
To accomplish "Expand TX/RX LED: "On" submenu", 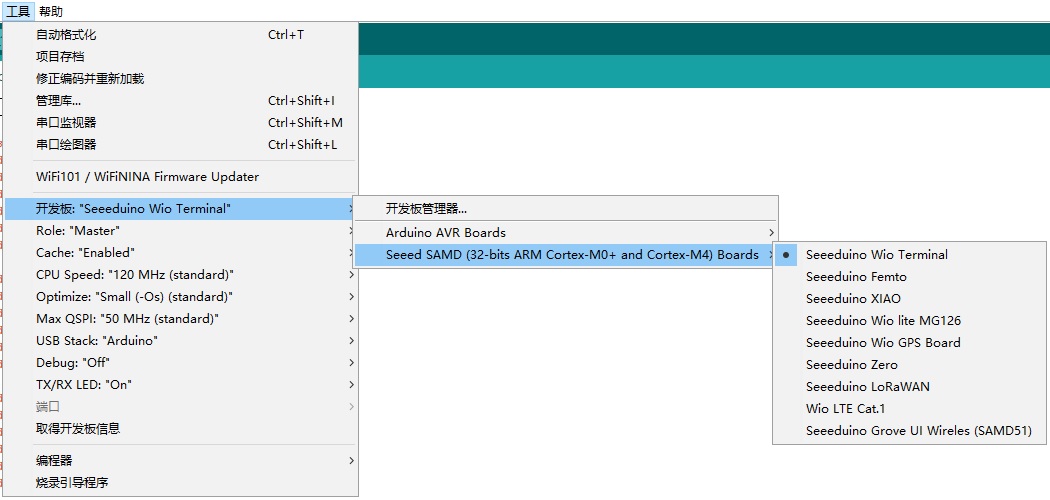I will click(181, 385).
